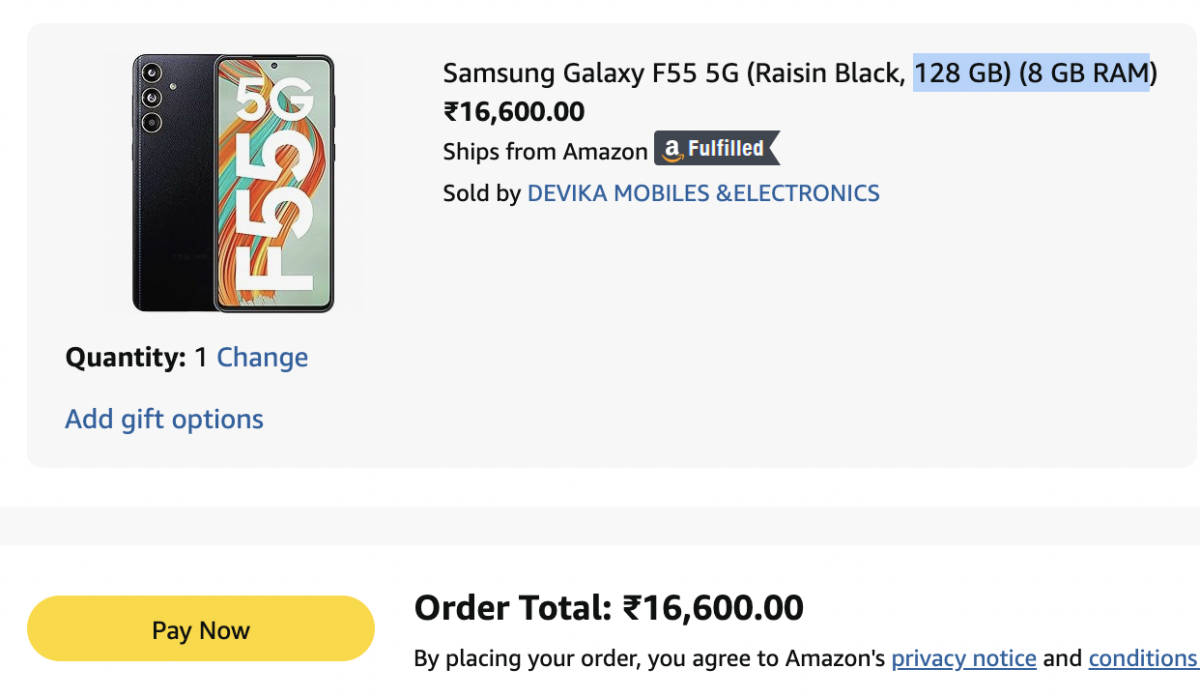Click the phone's rear camera lenses
Image resolution: width=1200 pixels, height=698 pixels.
pos(152,97)
